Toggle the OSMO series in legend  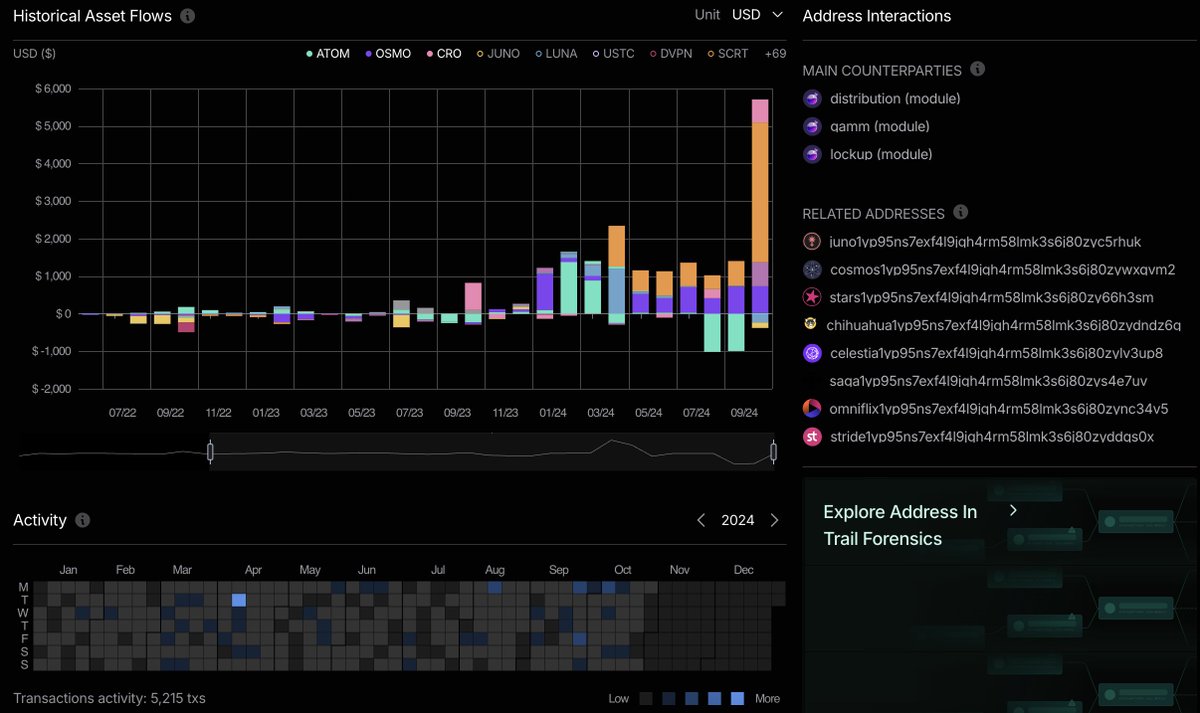point(388,53)
